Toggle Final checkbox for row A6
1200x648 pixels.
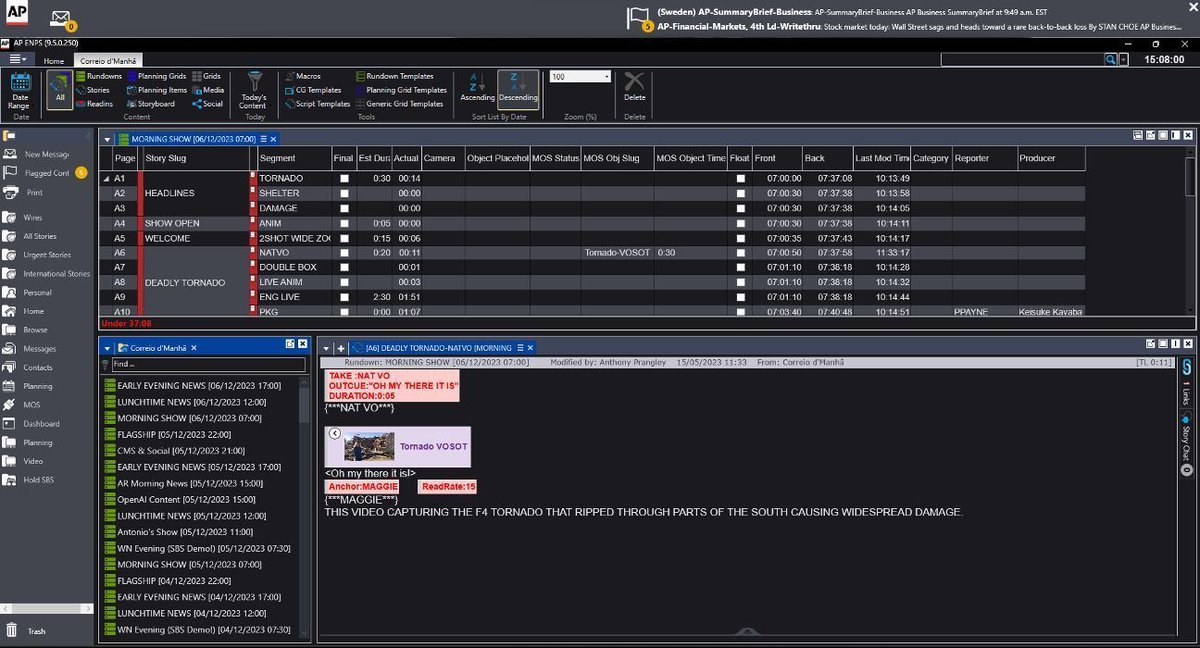tap(344, 253)
